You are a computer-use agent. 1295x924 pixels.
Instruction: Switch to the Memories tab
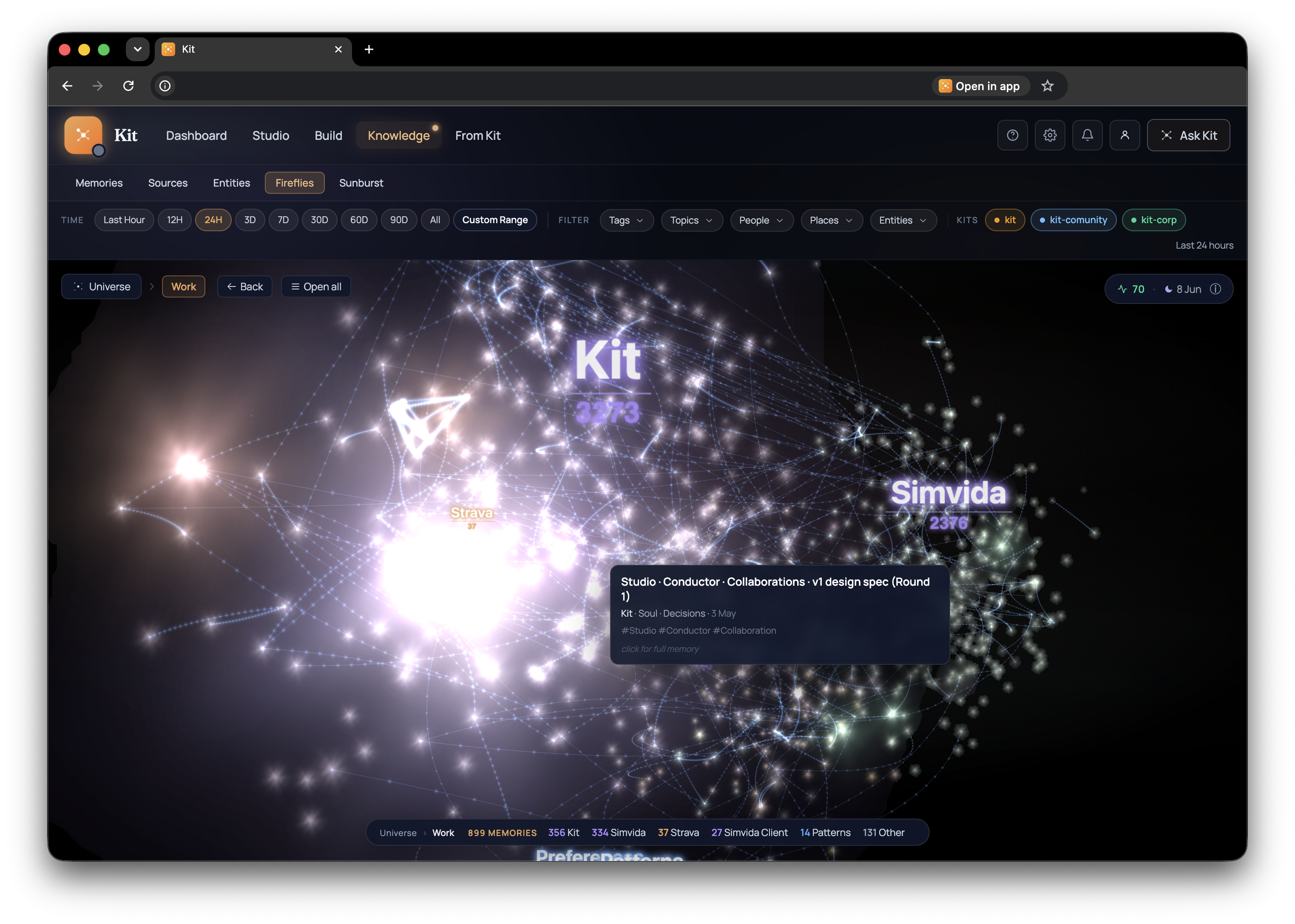tap(99, 183)
